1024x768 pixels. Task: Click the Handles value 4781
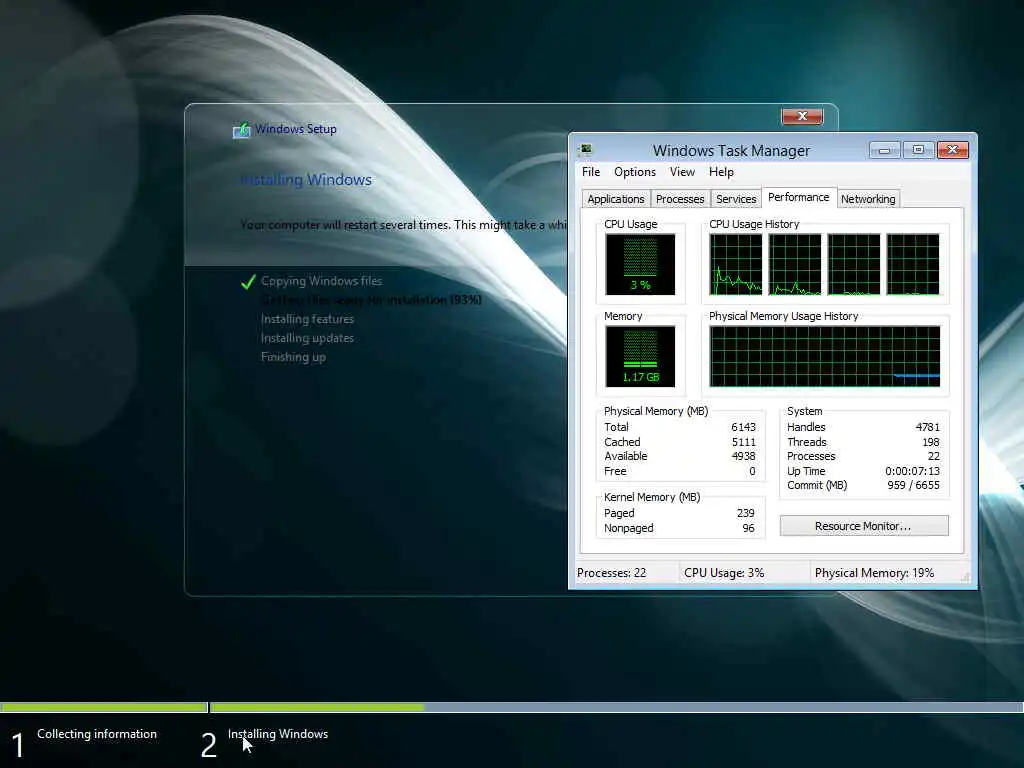(x=927, y=427)
